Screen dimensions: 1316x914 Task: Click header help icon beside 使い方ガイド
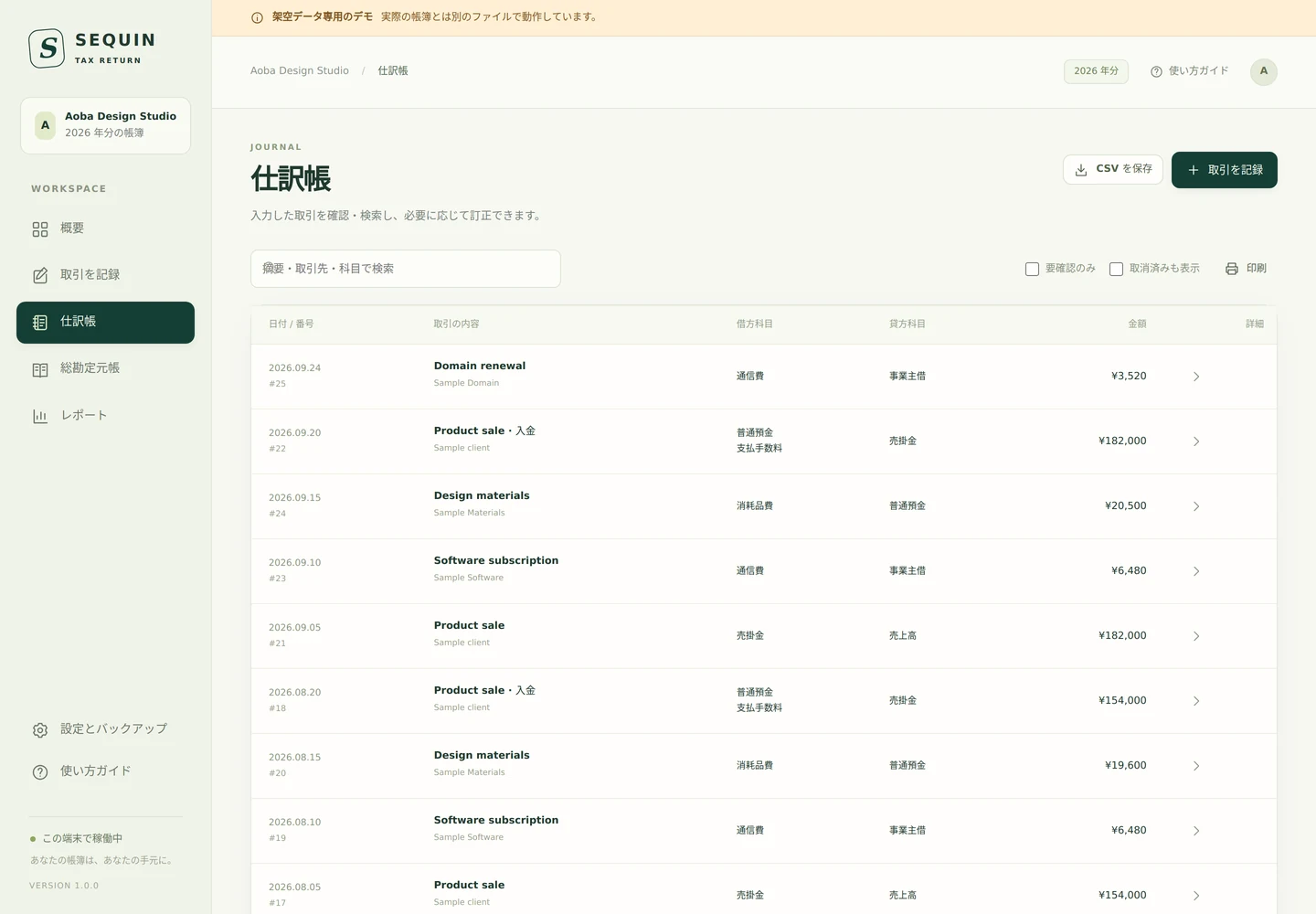click(1156, 71)
